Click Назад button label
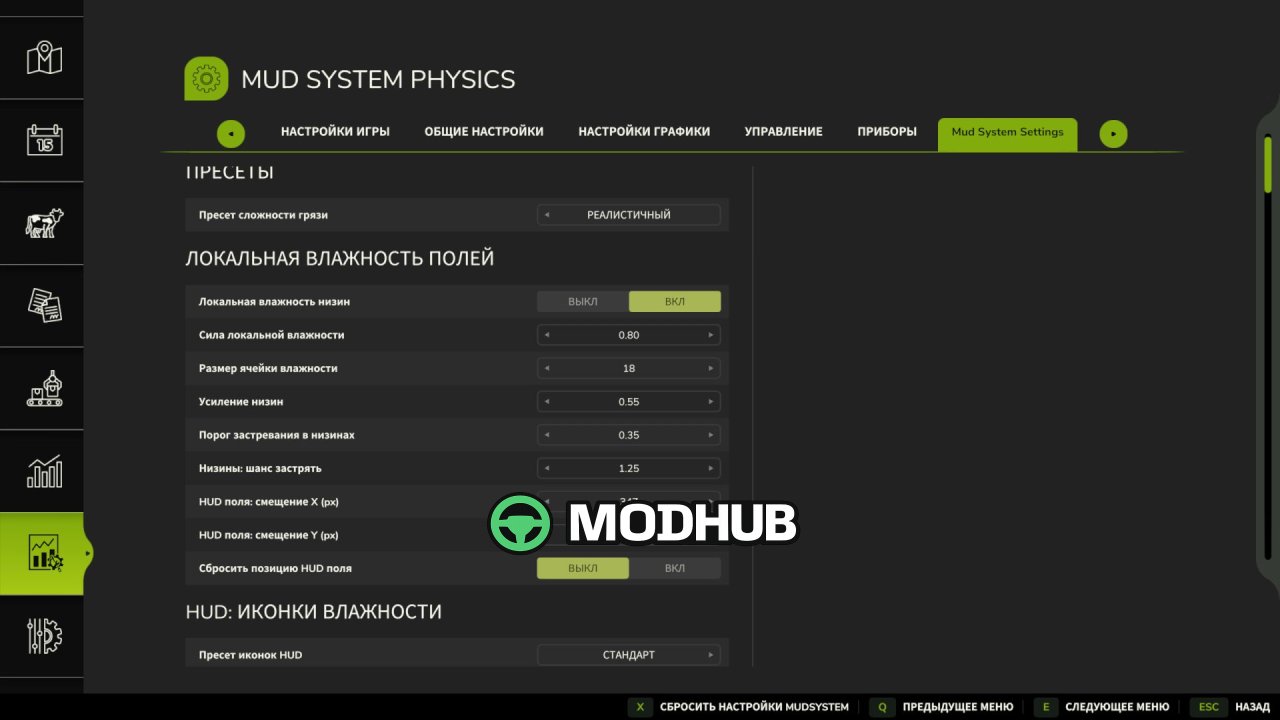The image size is (1280, 720). click(1252, 707)
